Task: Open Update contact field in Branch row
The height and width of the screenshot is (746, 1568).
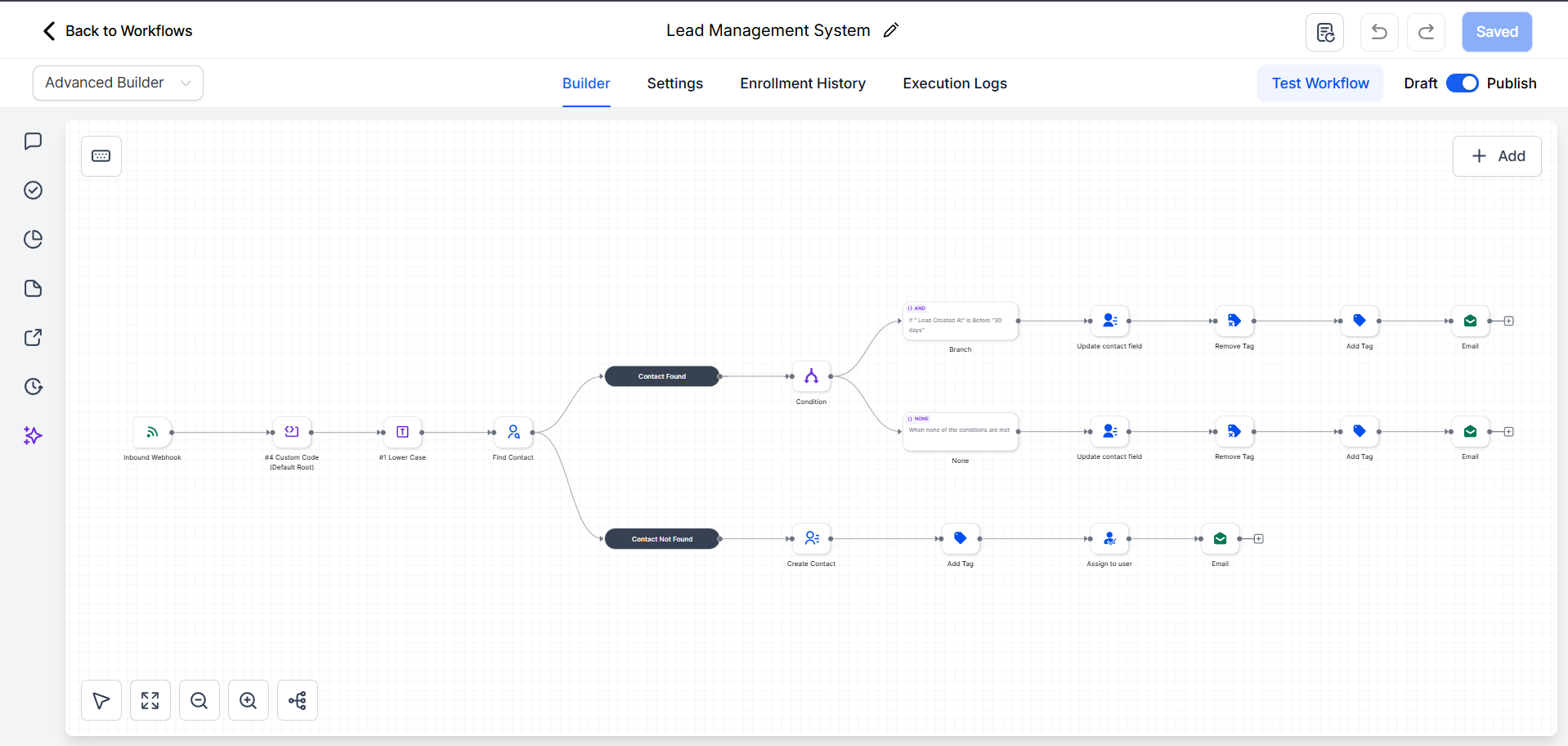Action: pyautogui.click(x=1109, y=321)
